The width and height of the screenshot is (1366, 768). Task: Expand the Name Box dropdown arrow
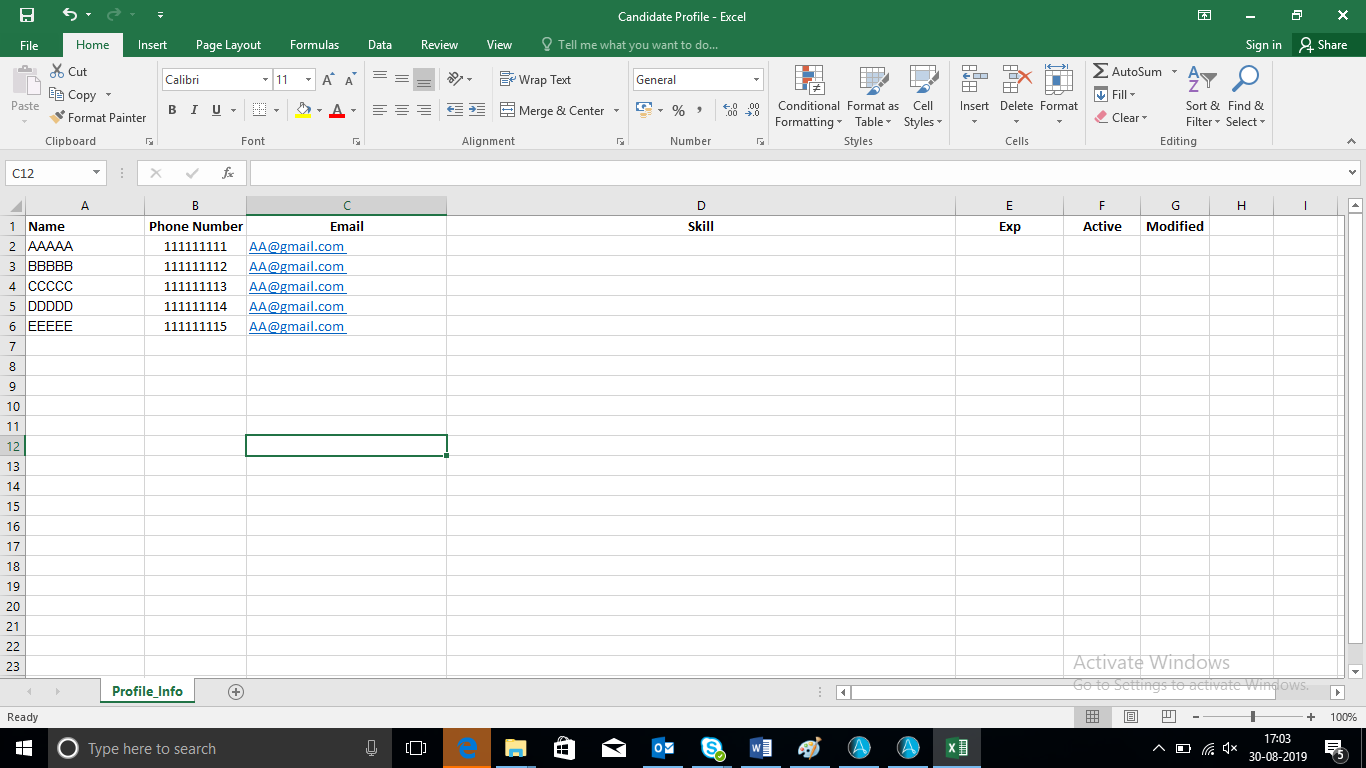coord(97,173)
